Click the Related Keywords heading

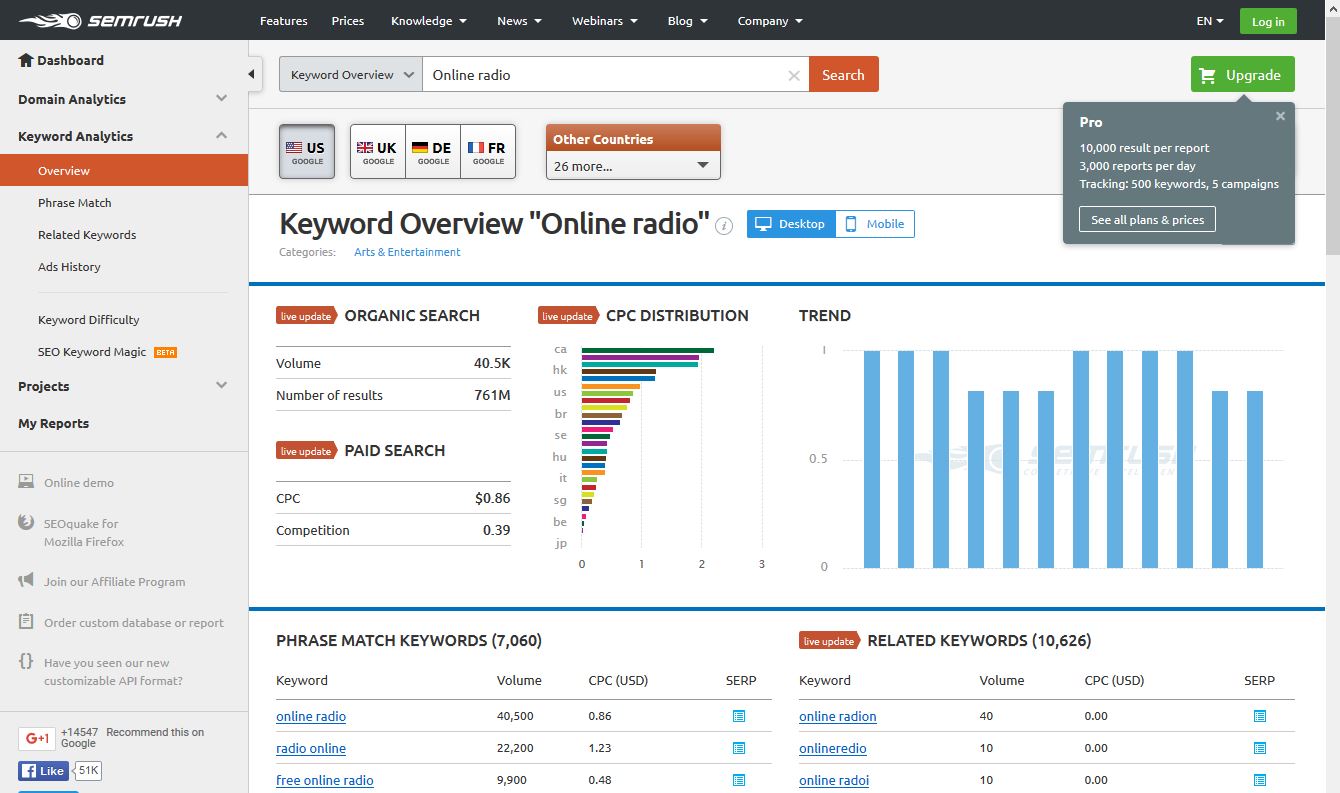pos(979,640)
